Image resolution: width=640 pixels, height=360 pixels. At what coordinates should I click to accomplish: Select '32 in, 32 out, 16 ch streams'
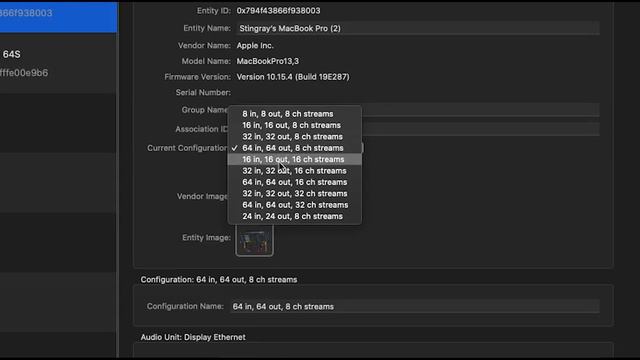tap(294, 171)
